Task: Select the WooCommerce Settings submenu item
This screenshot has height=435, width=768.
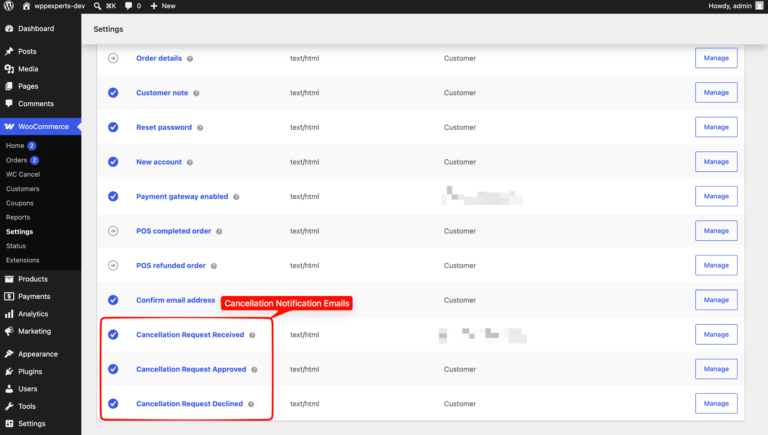Action: 20,232
